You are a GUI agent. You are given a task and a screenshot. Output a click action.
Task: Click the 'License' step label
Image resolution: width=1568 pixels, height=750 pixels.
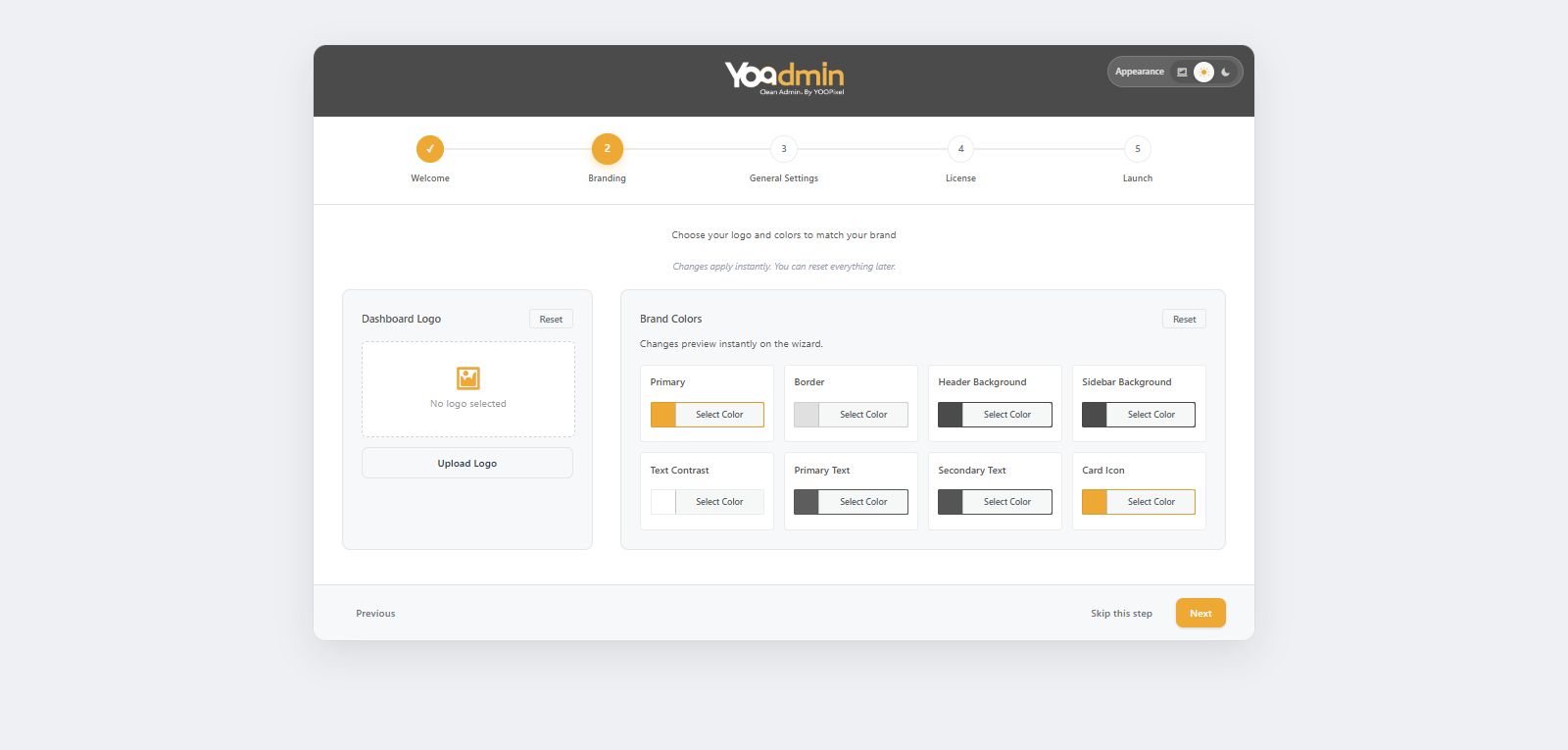pos(960,178)
